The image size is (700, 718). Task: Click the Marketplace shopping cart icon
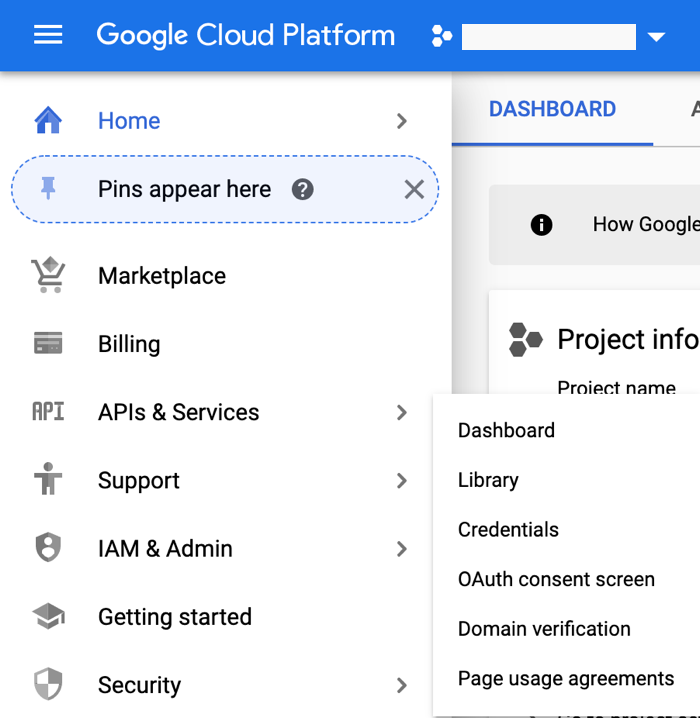[48, 275]
